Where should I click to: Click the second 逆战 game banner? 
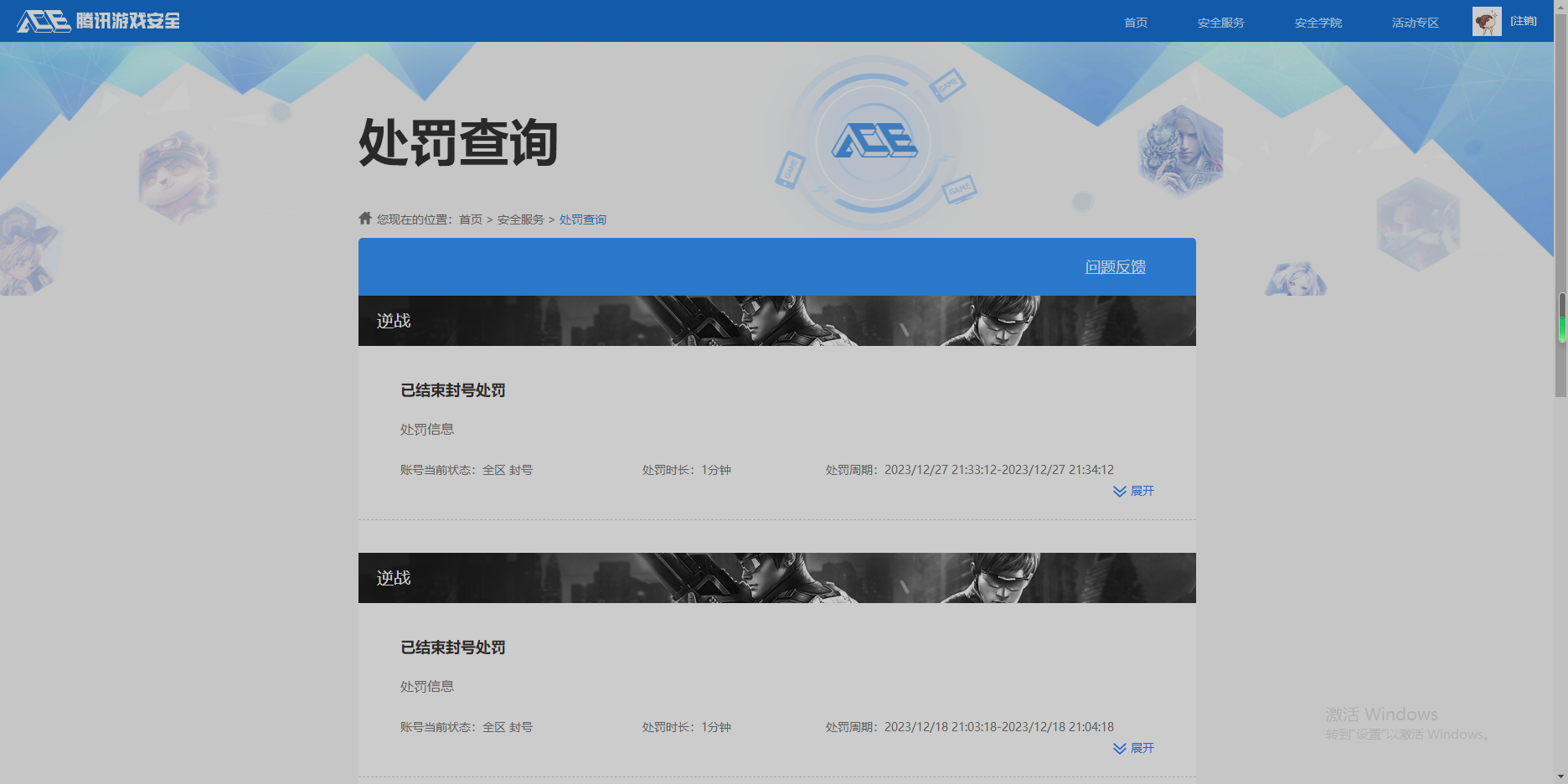[x=777, y=578]
